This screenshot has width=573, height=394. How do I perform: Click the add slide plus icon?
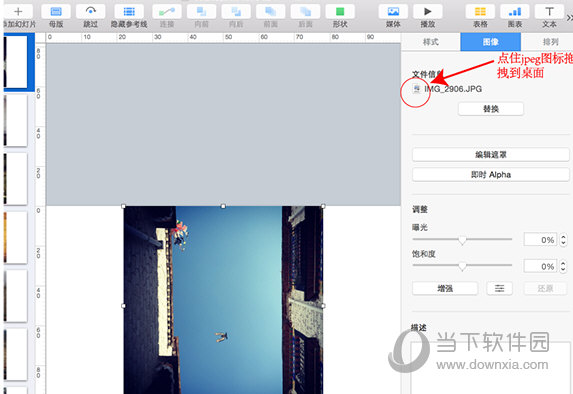click(x=18, y=12)
